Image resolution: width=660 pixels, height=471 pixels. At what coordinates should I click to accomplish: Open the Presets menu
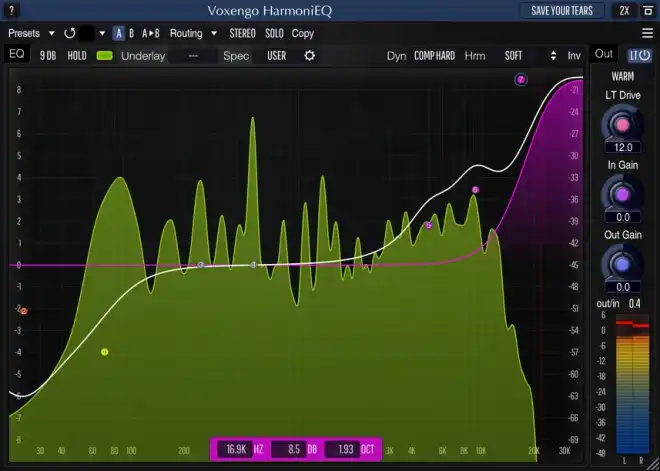tap(24, 33)
